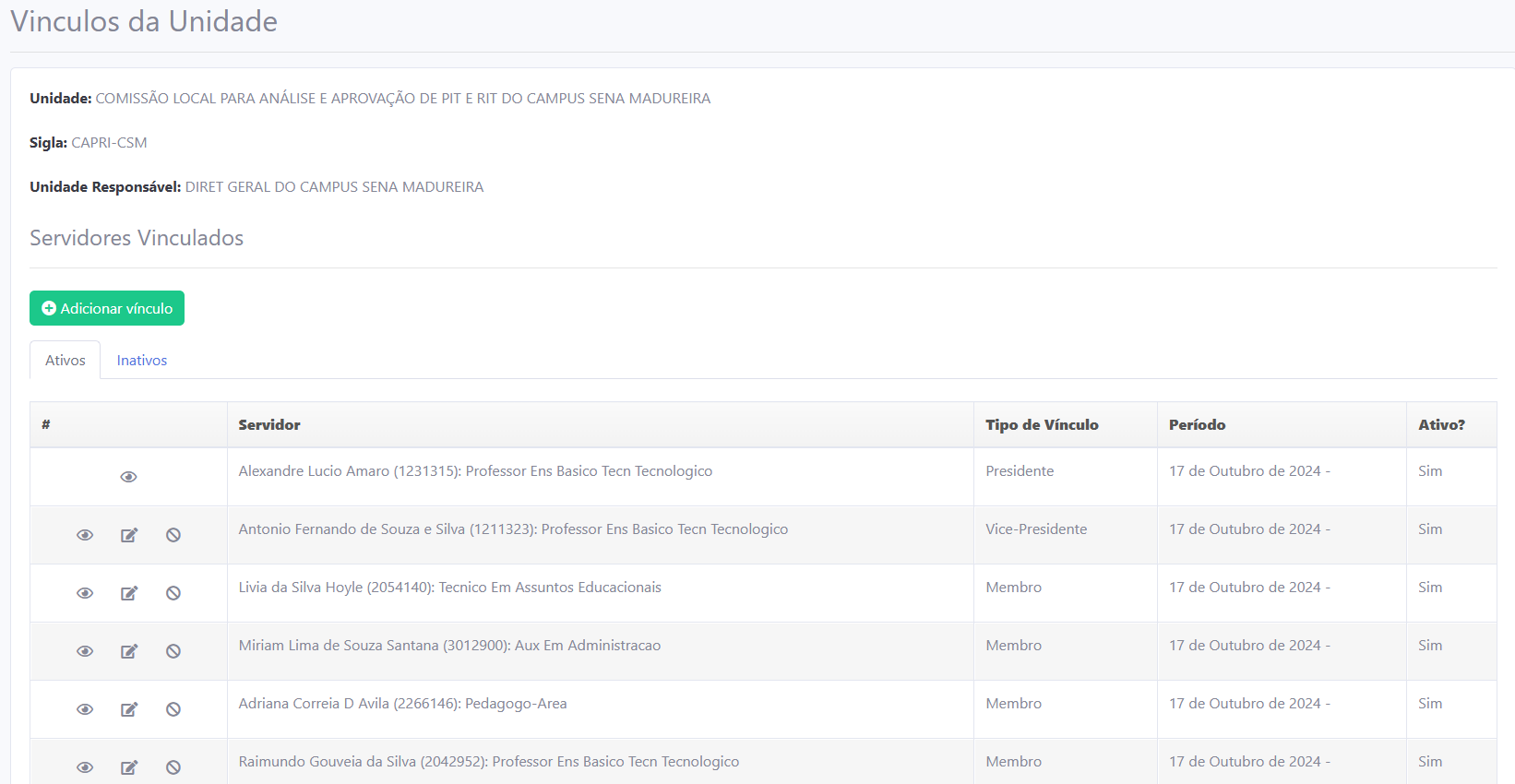The image size is (1515, 784).
Task: Edit Livia da Silva Hoyle's link
Action: point(129,593)
